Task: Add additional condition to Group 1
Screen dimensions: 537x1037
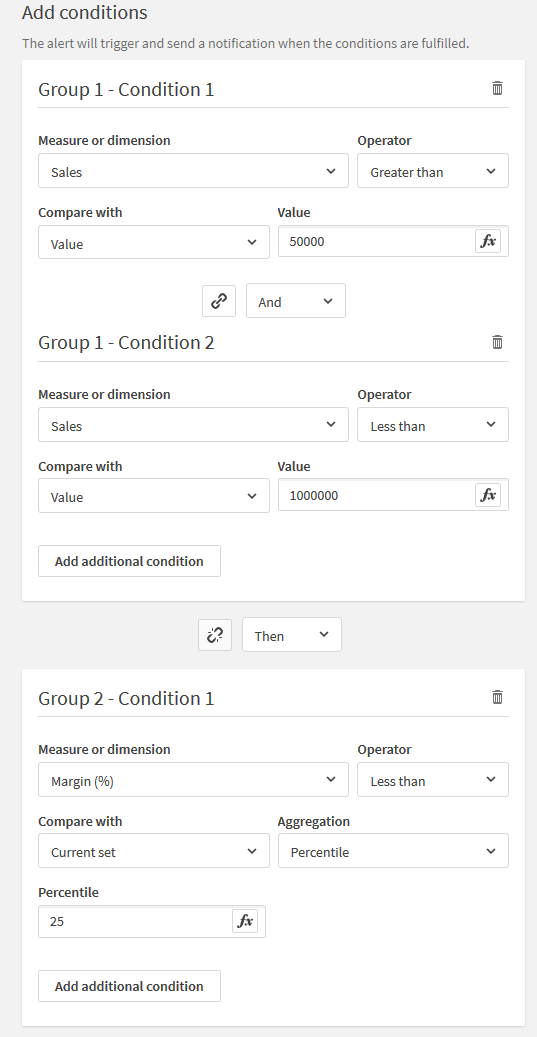Action: (129, 561)
